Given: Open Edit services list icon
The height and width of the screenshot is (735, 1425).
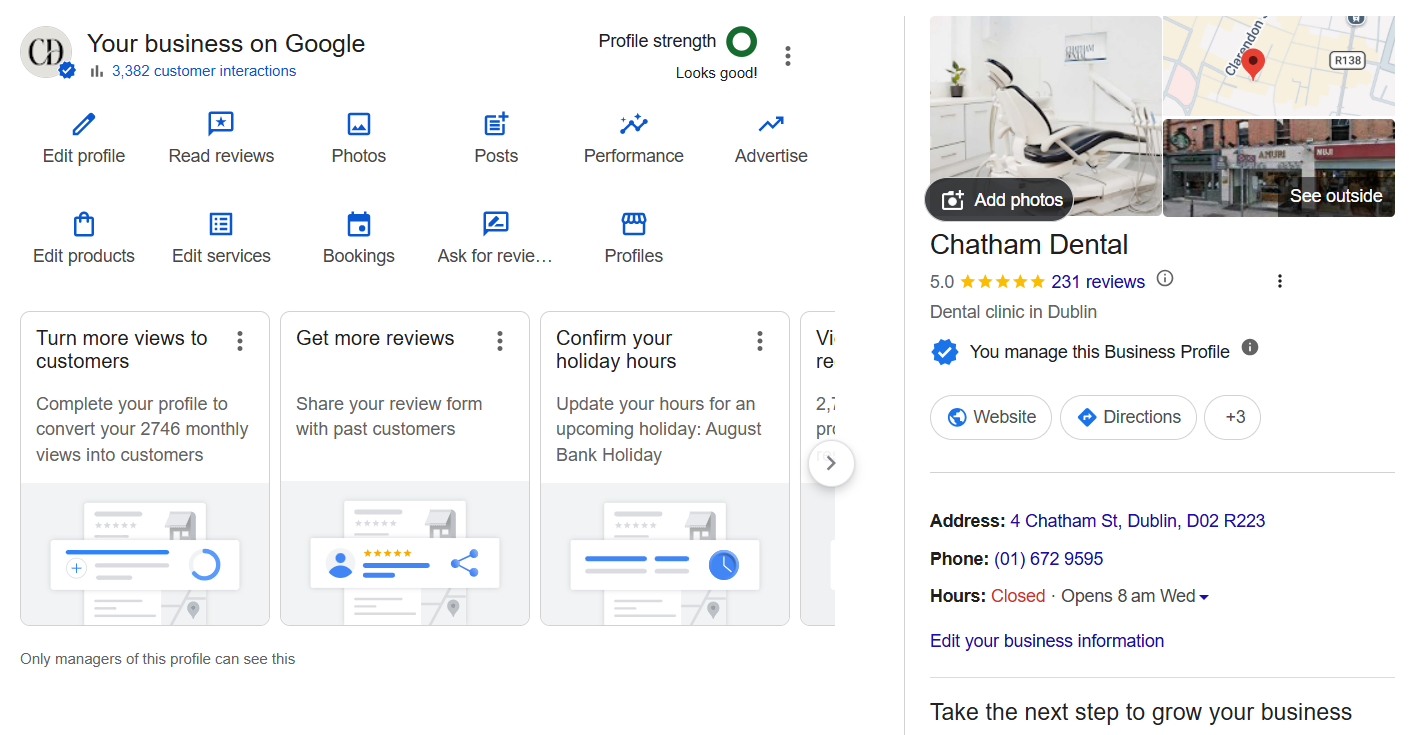Looking at the screenshot, I should pos(221,224).
